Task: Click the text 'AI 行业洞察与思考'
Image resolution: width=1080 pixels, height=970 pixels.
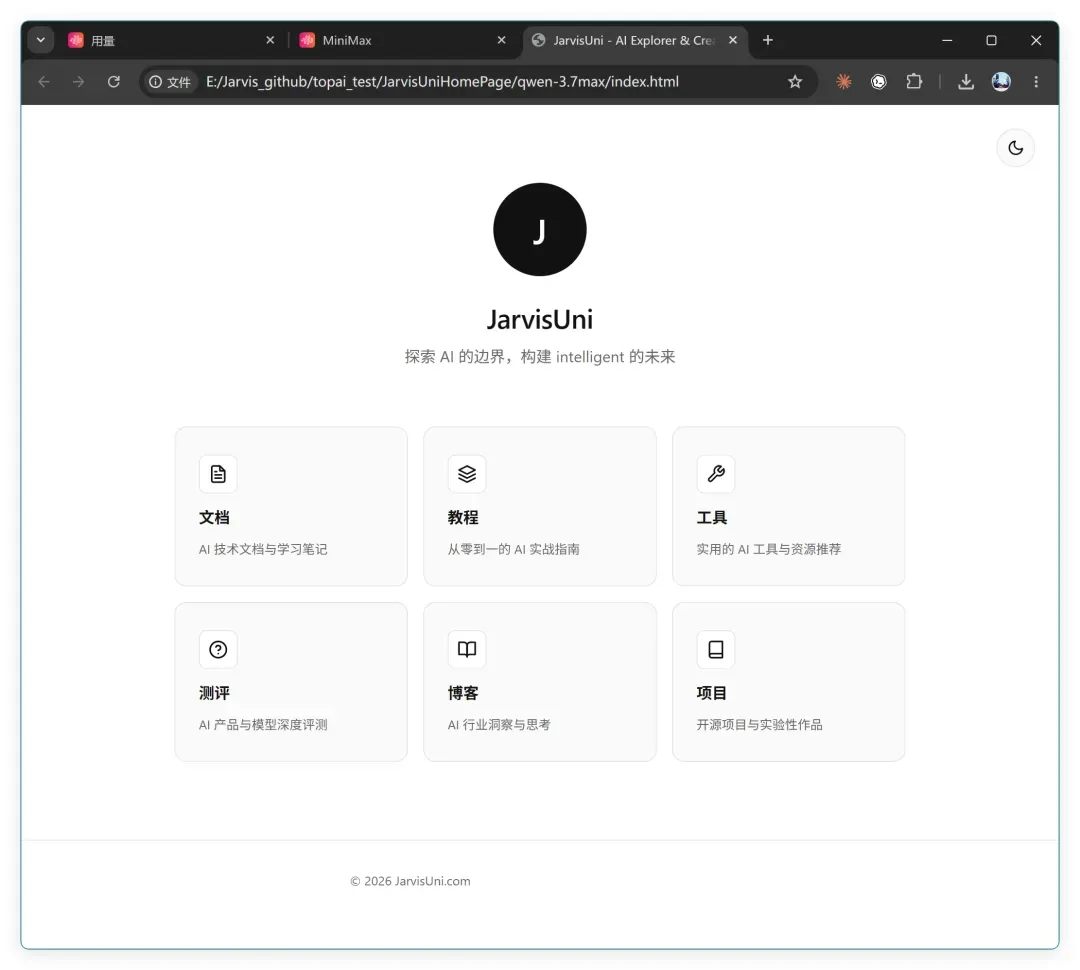Action: click(x=499, y=725)
